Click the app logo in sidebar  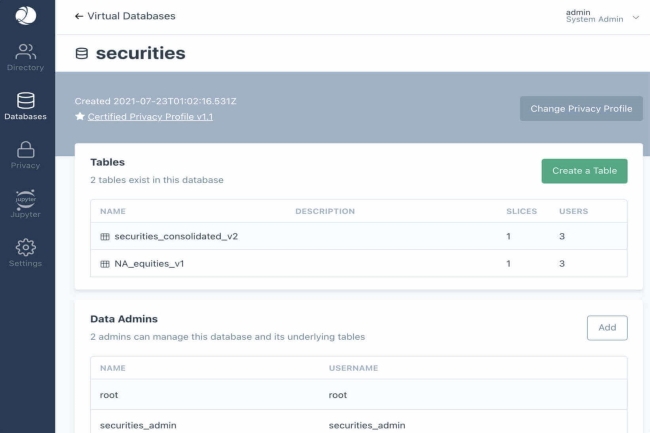click(x=27, y=17)
